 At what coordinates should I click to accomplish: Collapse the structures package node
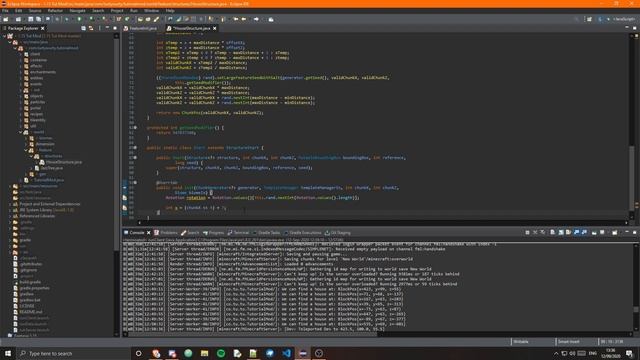click(x=31, y=156)
